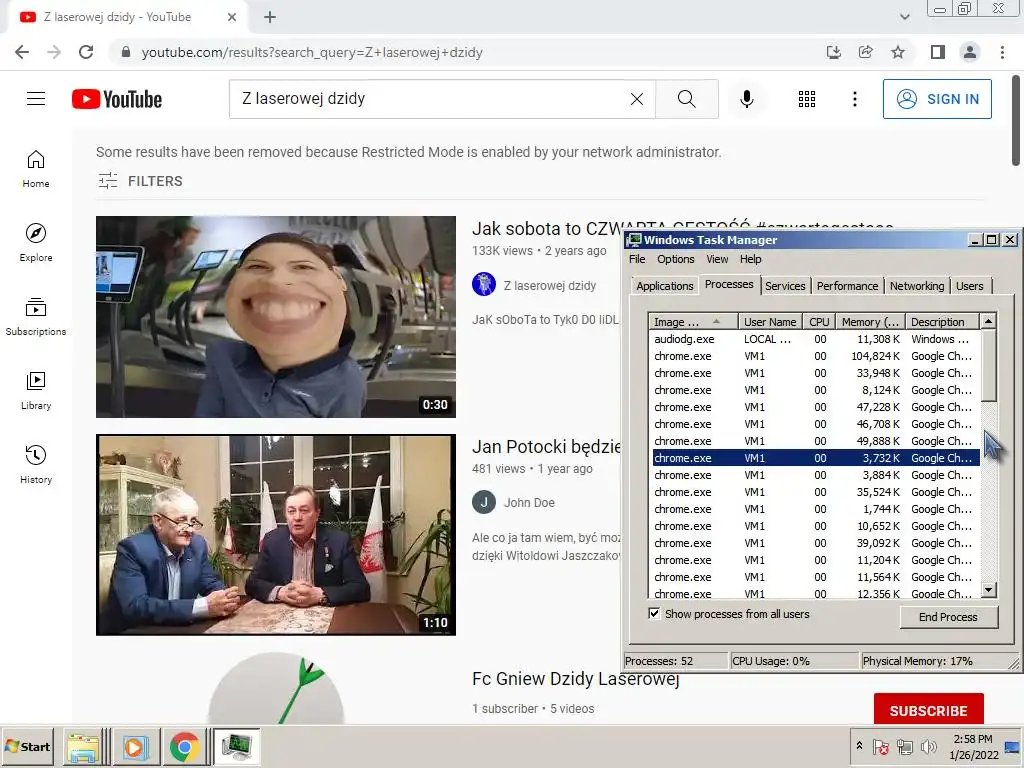Open Task Manager File menu
The width and height of the screenshot is (1024, 768).
coord(637,259)
